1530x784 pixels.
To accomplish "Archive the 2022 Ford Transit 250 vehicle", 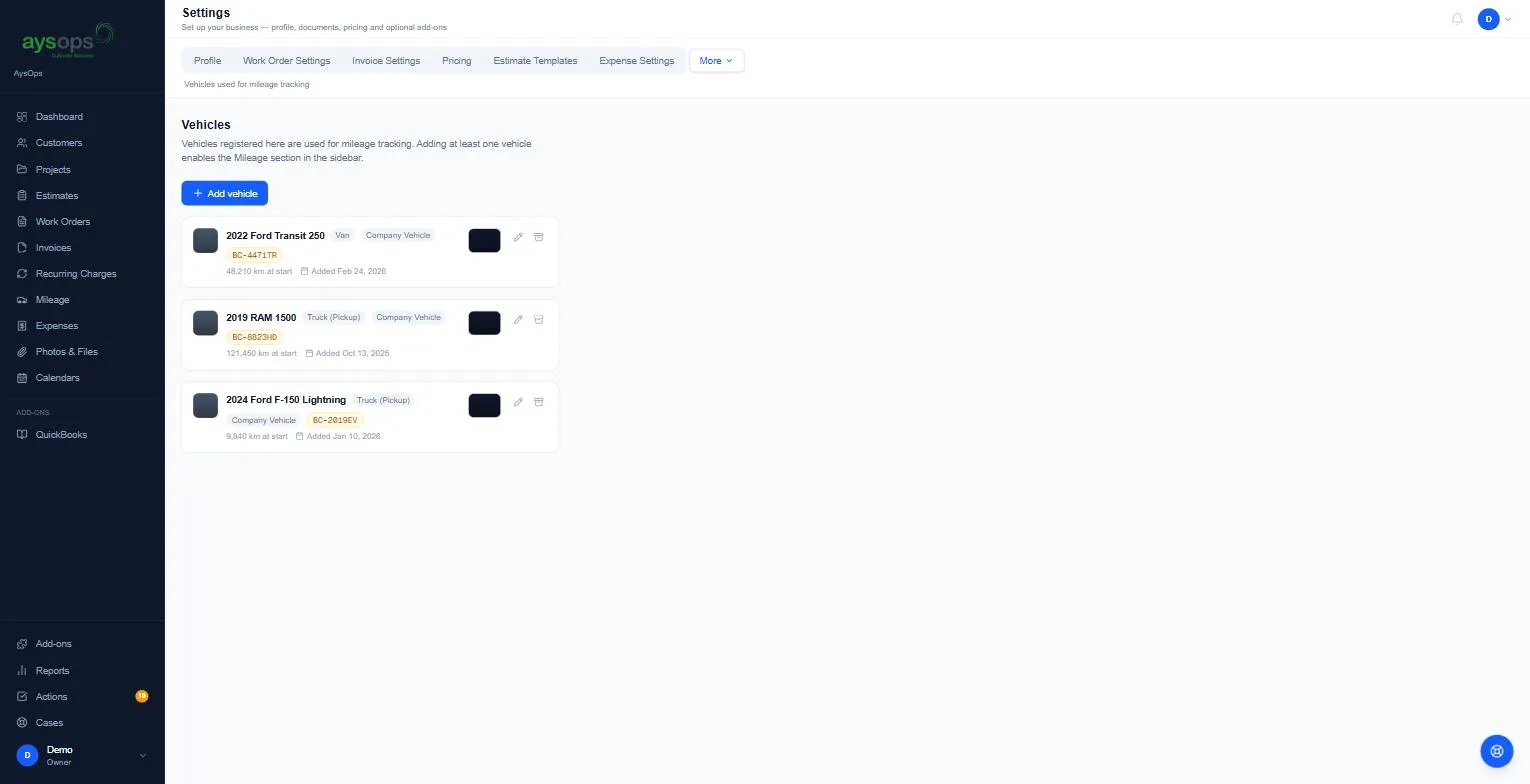I will tap(538, 237).
